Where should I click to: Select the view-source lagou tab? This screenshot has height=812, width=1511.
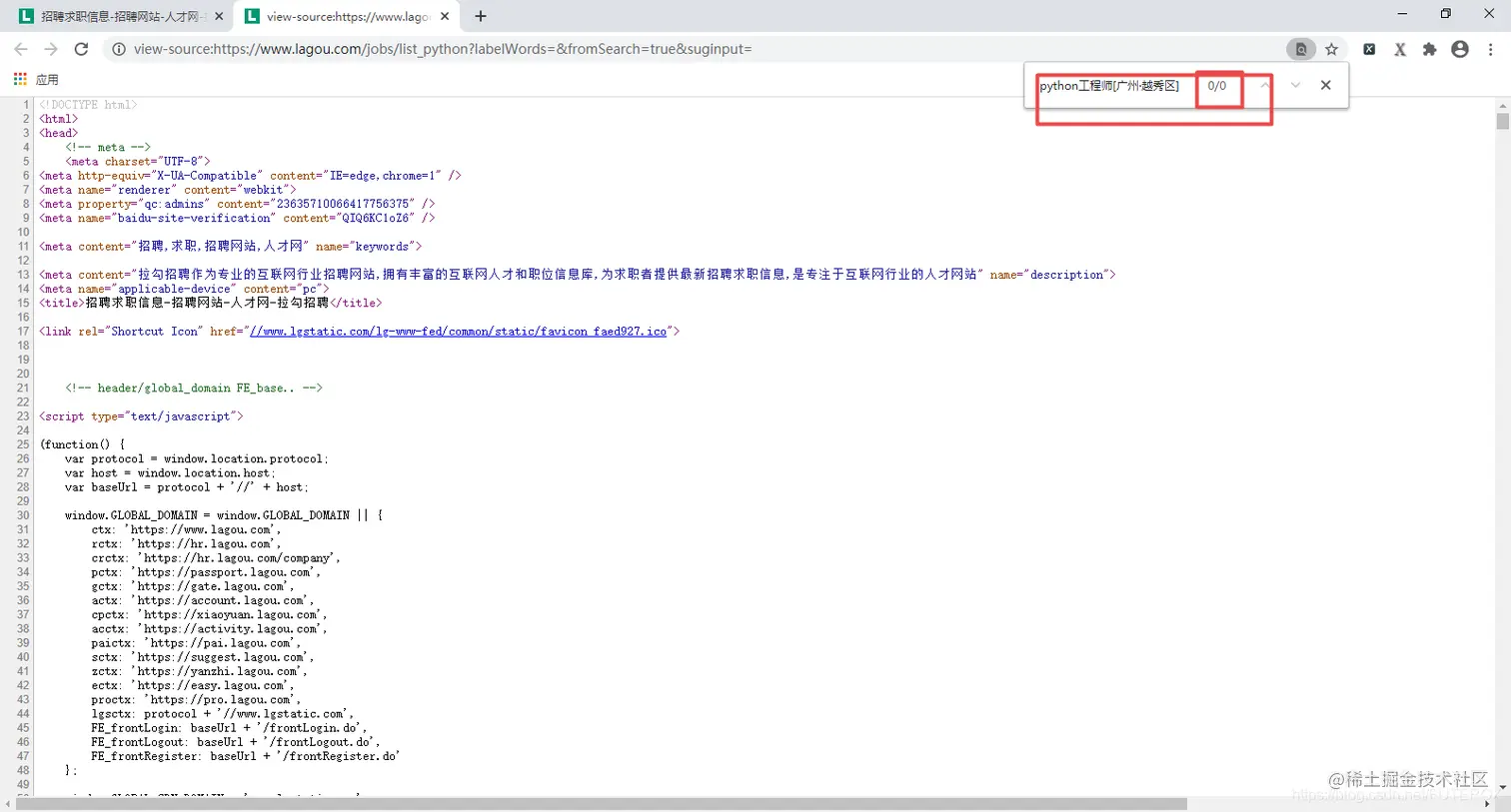pyautogui.click(x=346, y=16)
